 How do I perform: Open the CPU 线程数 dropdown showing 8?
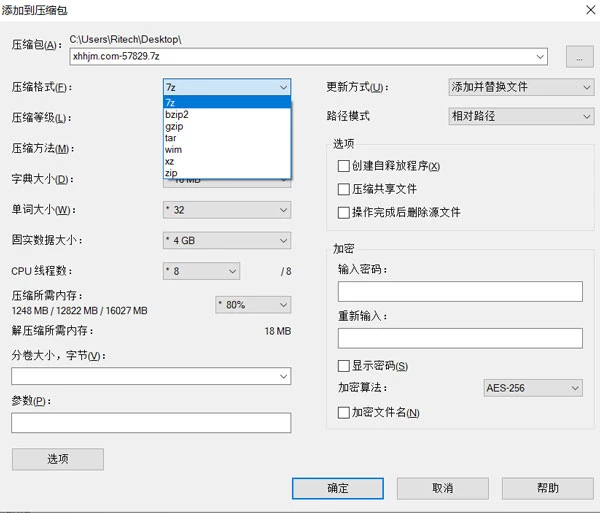pyautogui.click(x=201, y=271)
